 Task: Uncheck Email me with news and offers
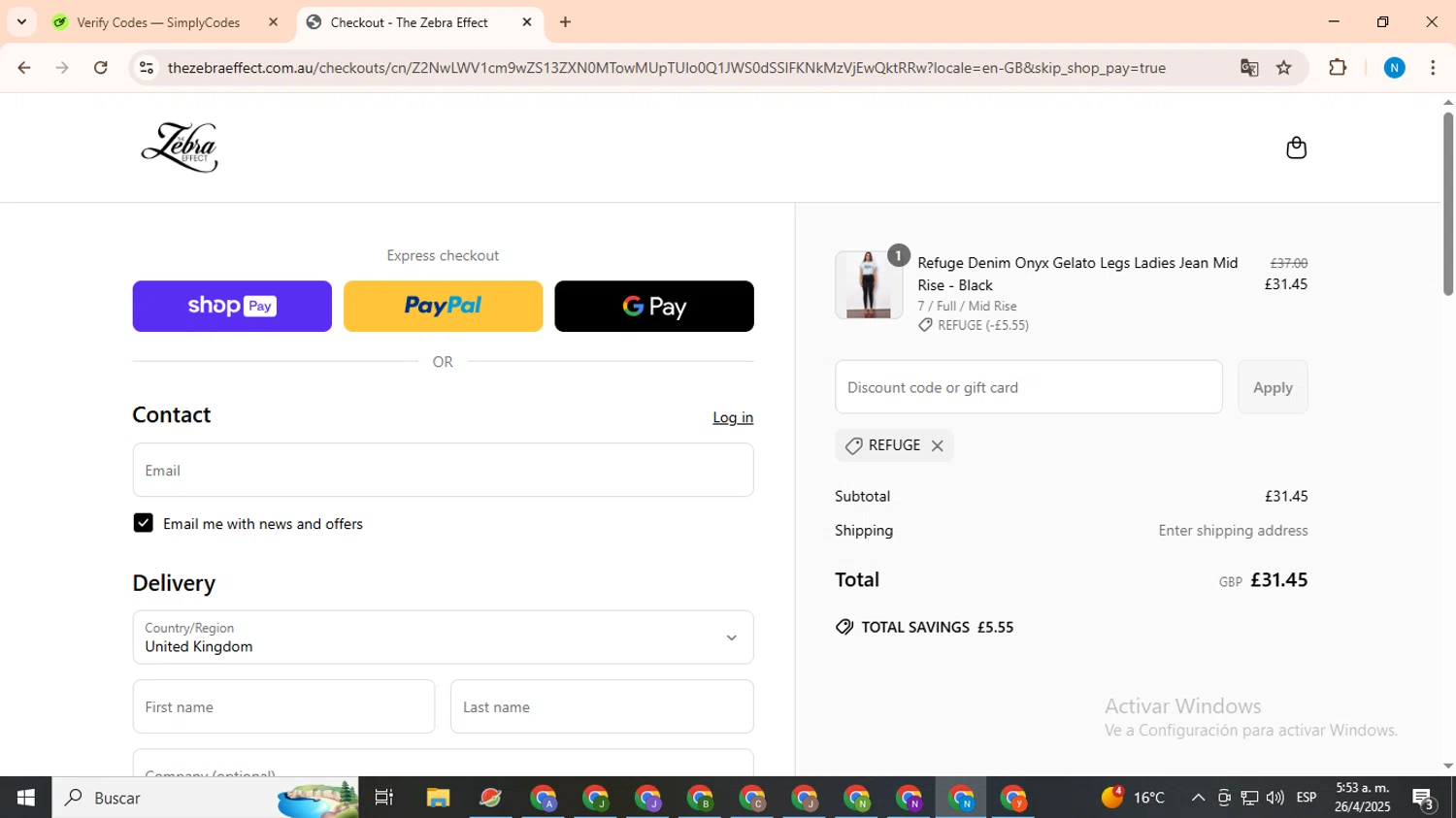coord(144,523)
